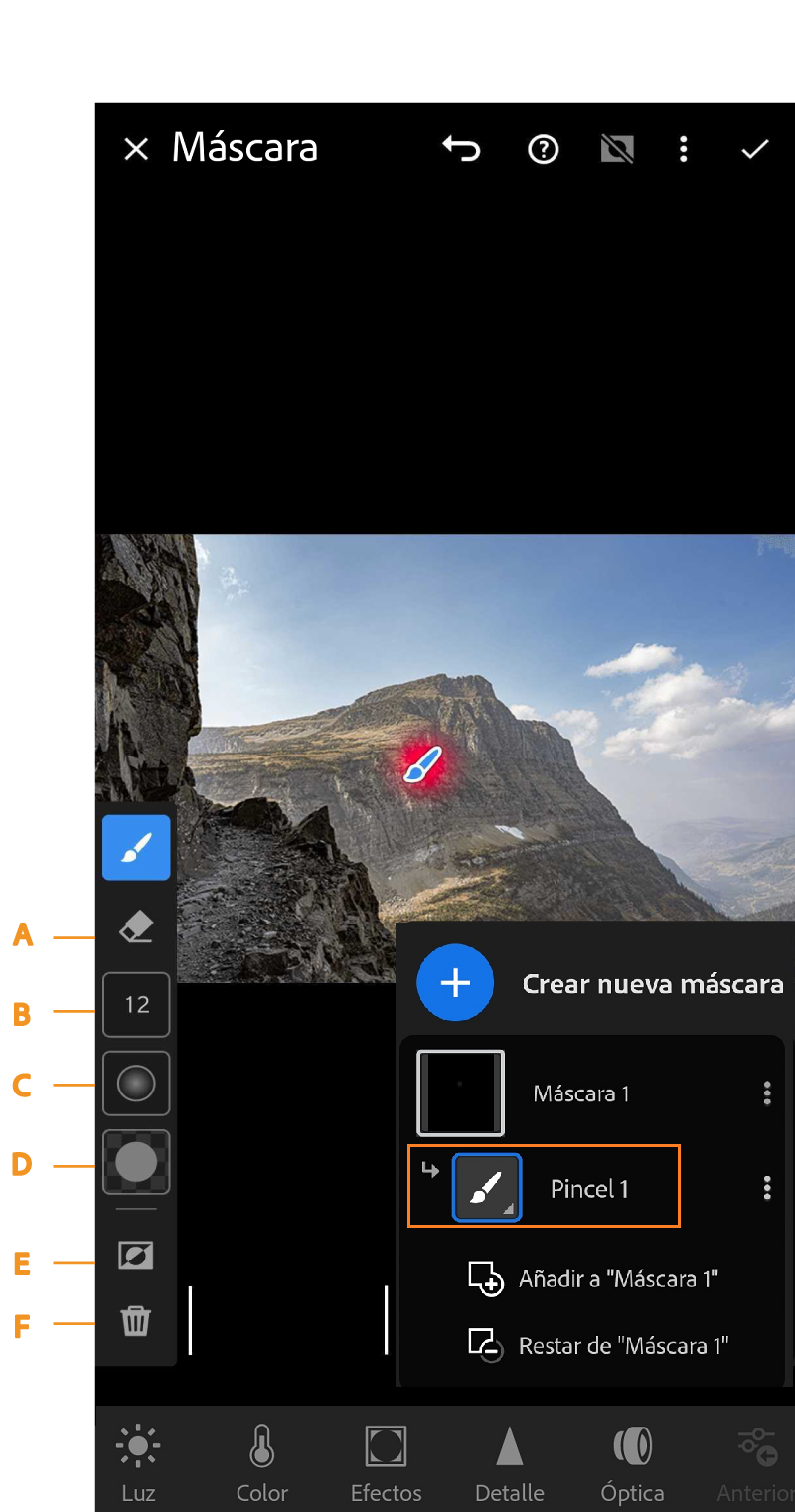Choose Restar de "Máscara 1"
This screenshot has height=1512, width=795.
622,1346
